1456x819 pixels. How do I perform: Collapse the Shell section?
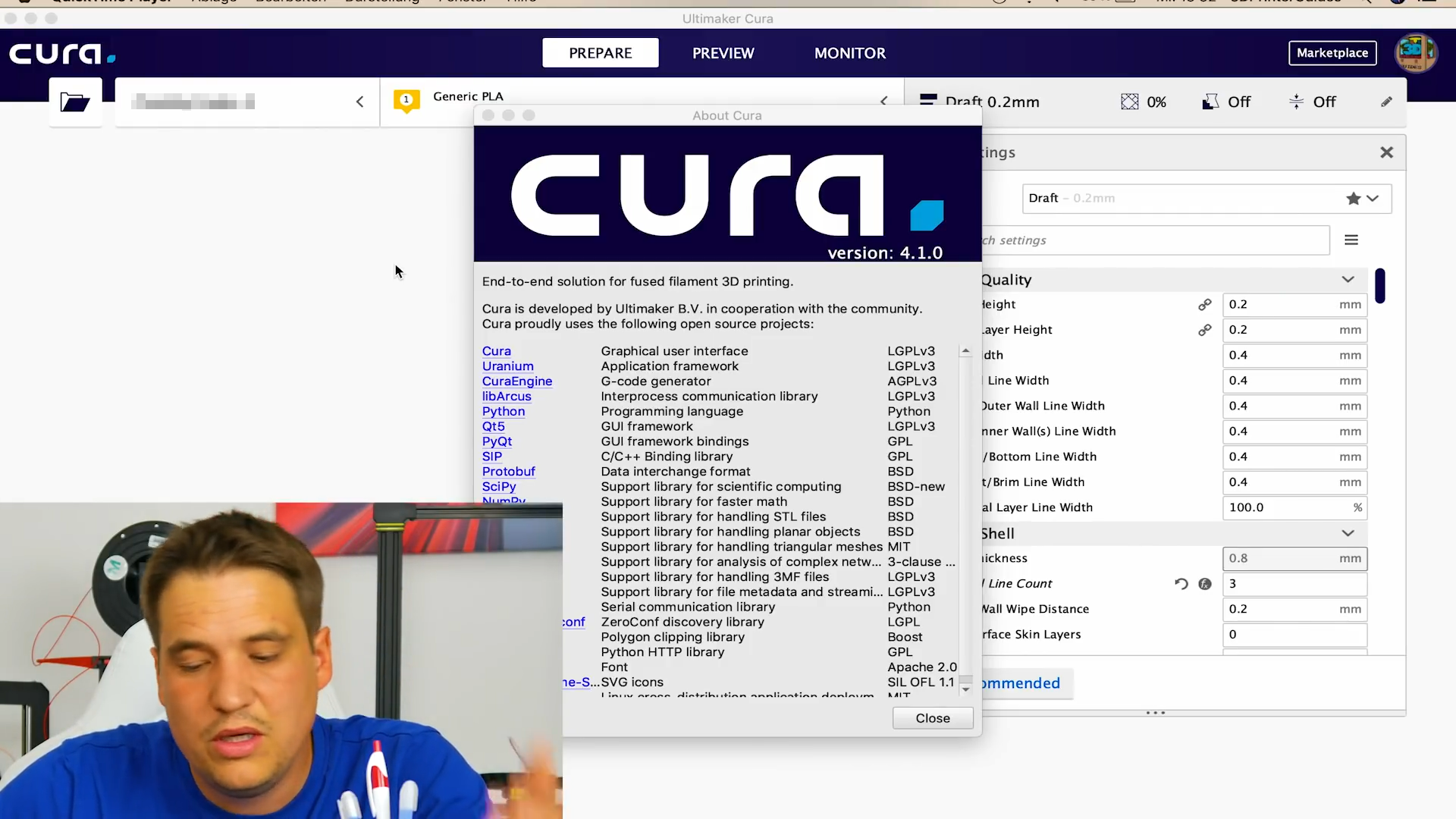click(x=1348, y=534)
